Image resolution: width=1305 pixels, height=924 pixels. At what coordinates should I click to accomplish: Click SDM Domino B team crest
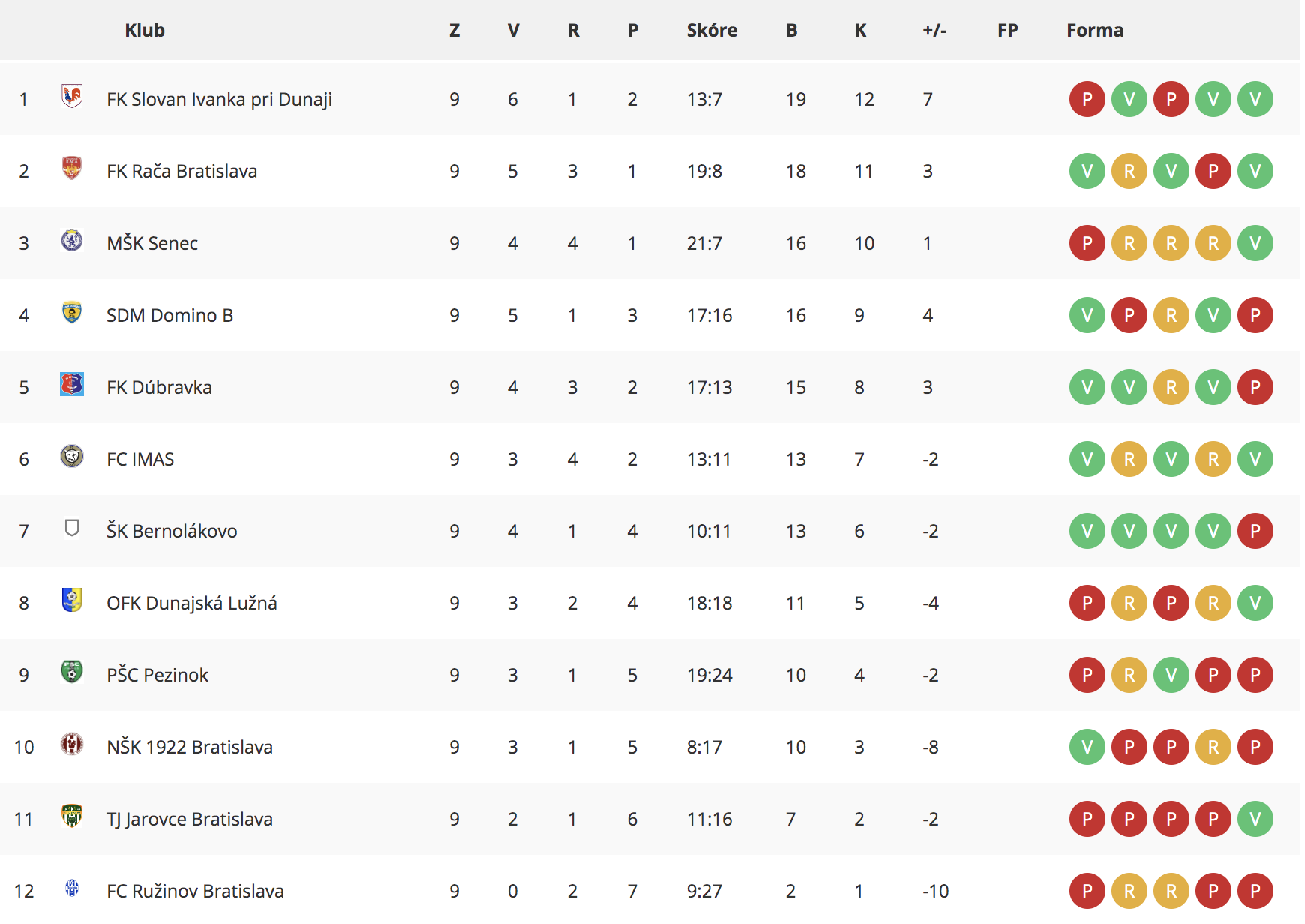coord(72,312)
